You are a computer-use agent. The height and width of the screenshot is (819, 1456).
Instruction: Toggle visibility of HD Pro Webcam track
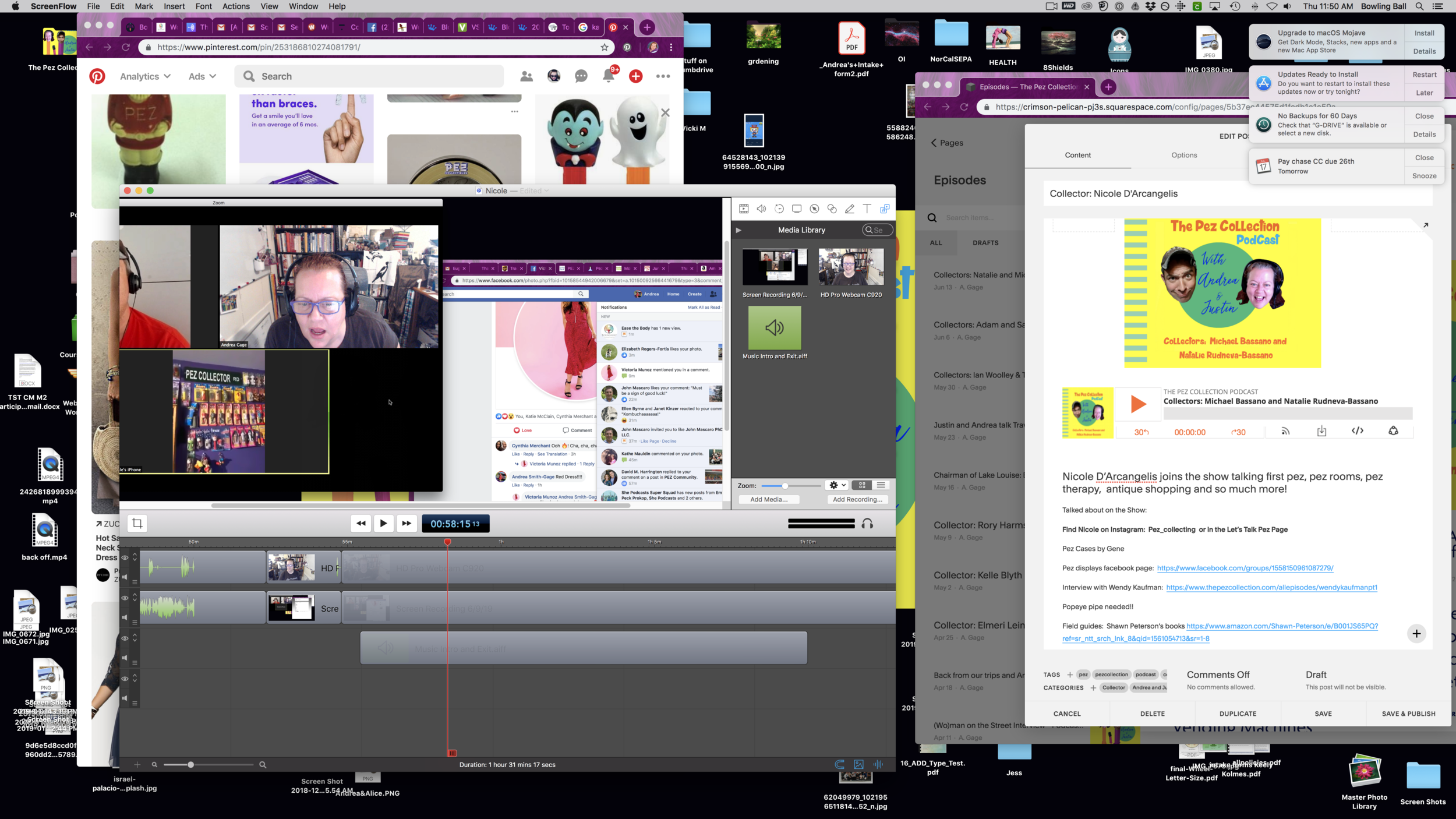(125, 557)
